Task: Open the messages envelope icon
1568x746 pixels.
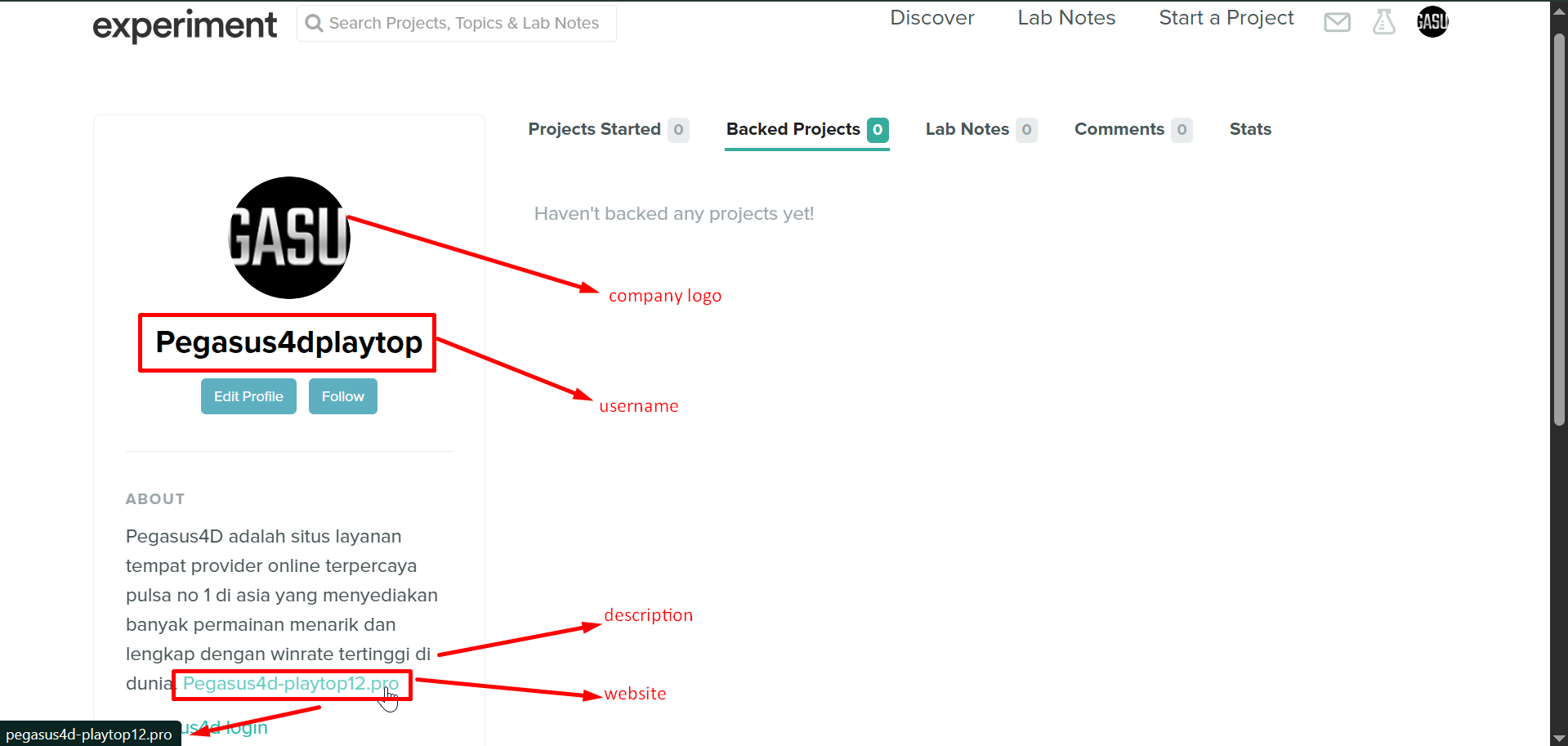Action: (1337, 22)
